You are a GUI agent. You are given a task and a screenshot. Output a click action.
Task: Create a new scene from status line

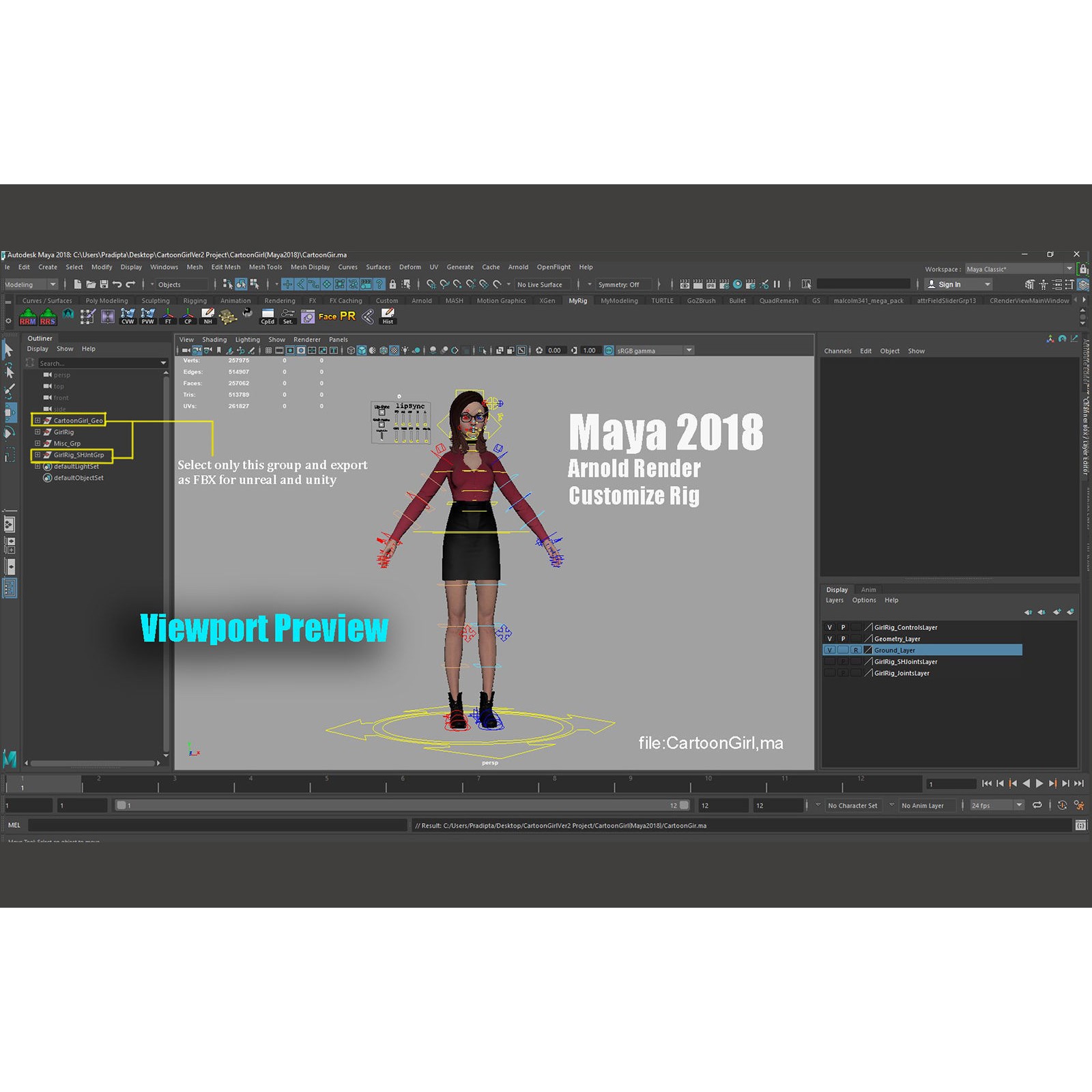(x=77, y=285)
